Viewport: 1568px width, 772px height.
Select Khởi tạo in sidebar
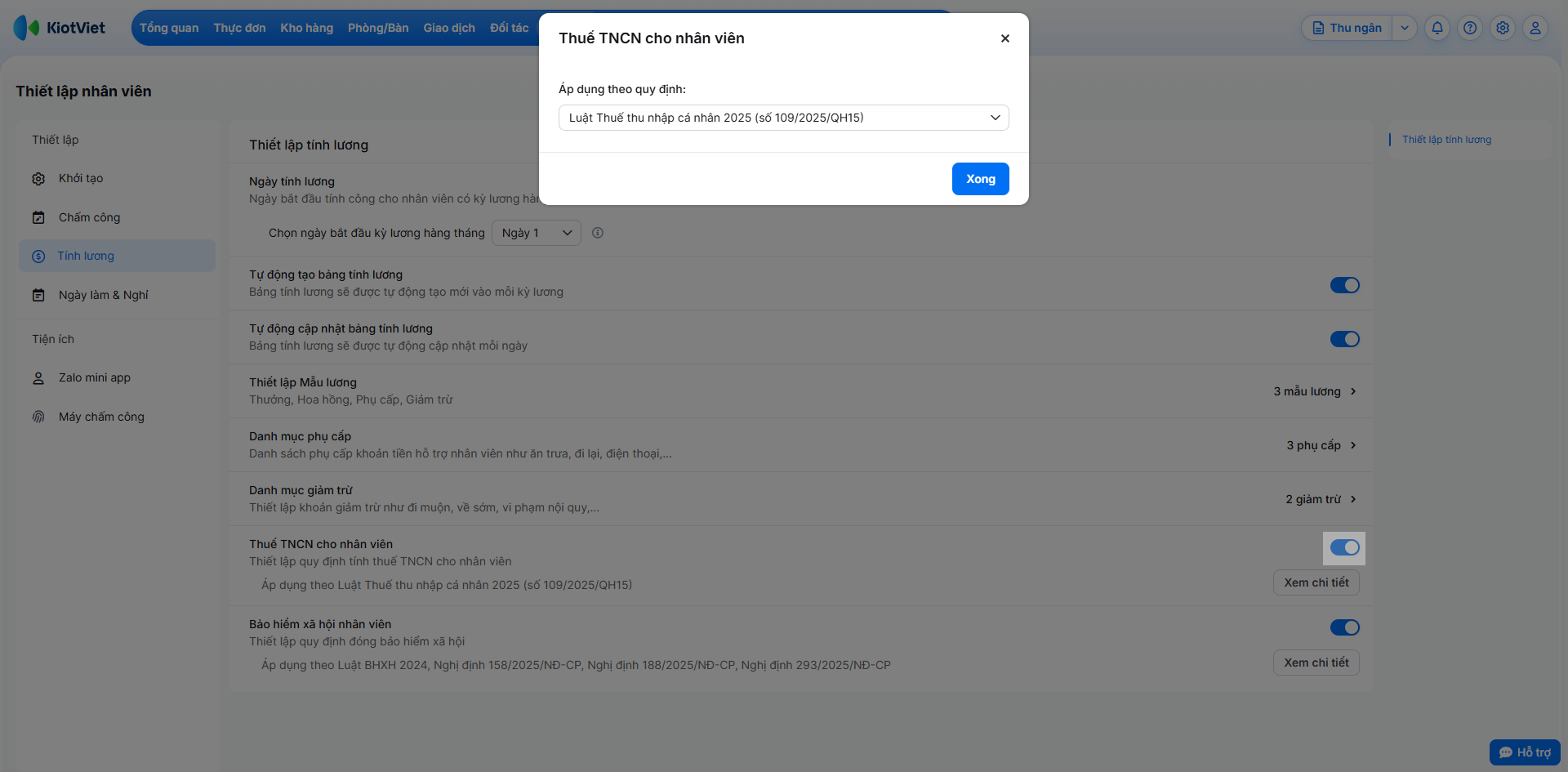(117, 178)
